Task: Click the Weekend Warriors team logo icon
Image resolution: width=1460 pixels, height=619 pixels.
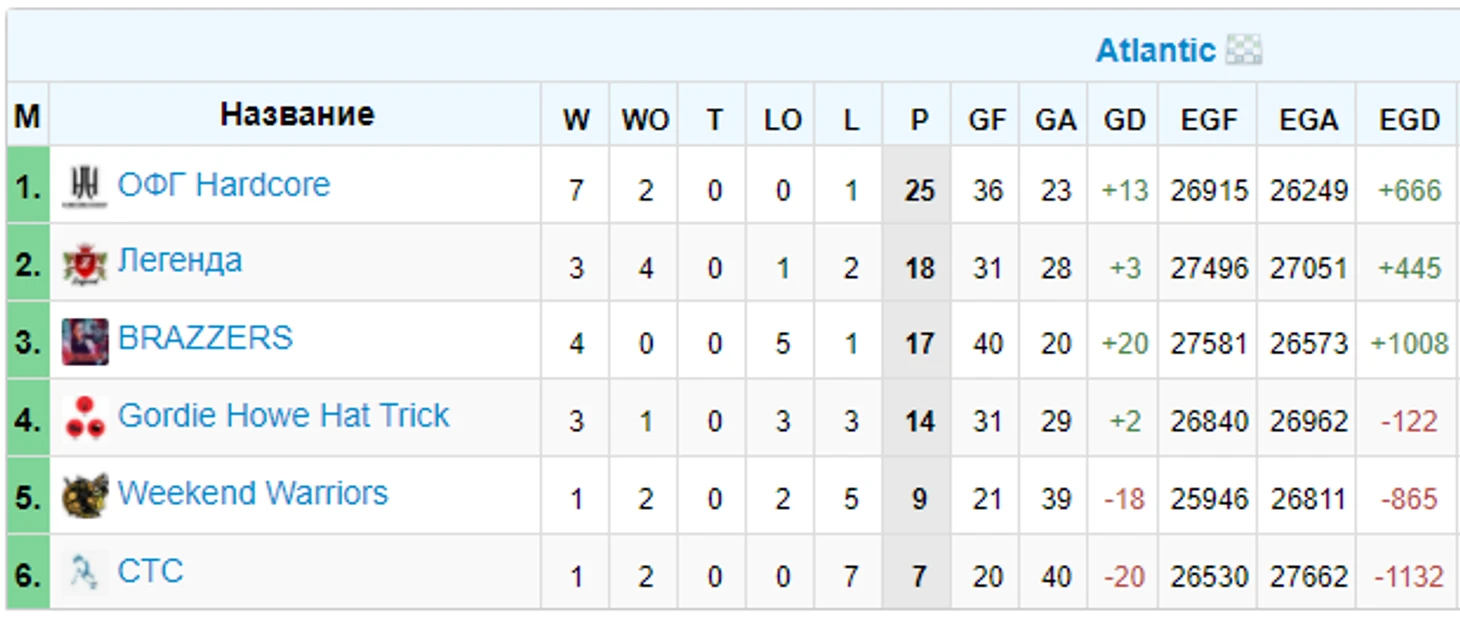Action: [85, 496]
